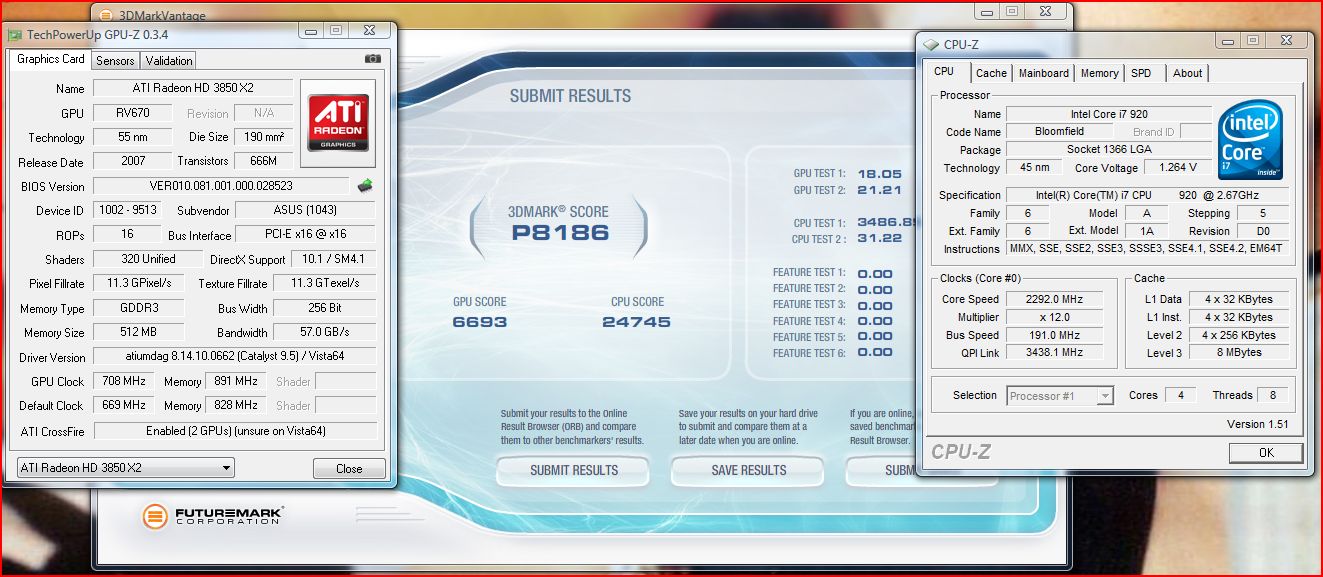
Task: Open the SPD tab in CPU-Z
Action: (x=1141, y=73)
